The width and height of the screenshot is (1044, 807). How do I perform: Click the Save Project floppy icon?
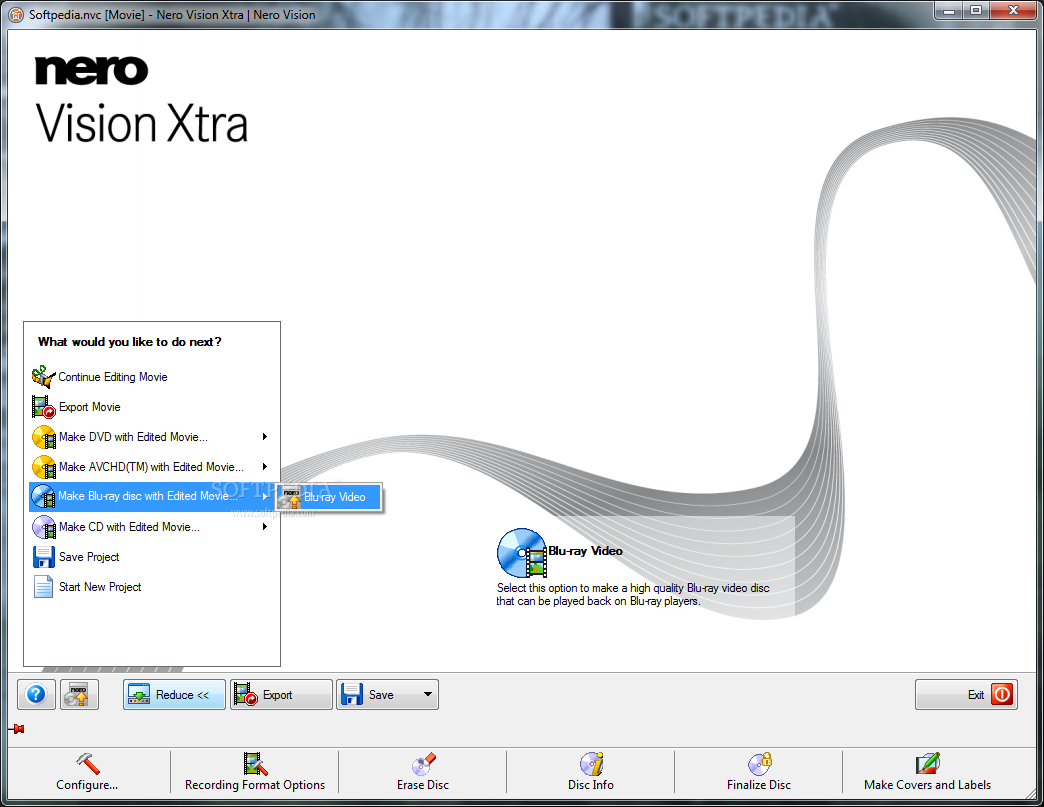pyautogui.click(x=43, y=557)
